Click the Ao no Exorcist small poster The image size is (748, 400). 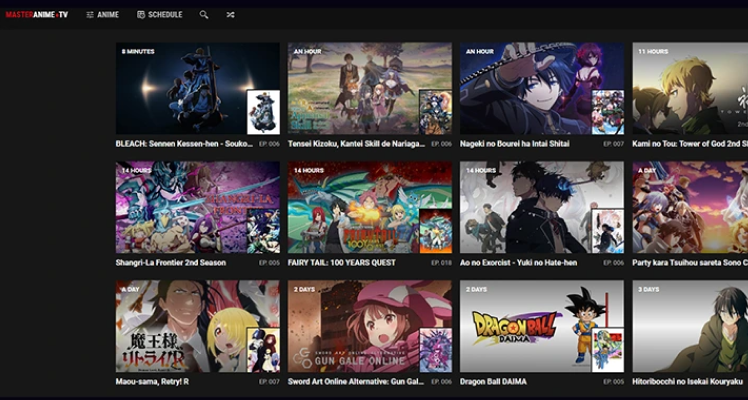(607, 231)
